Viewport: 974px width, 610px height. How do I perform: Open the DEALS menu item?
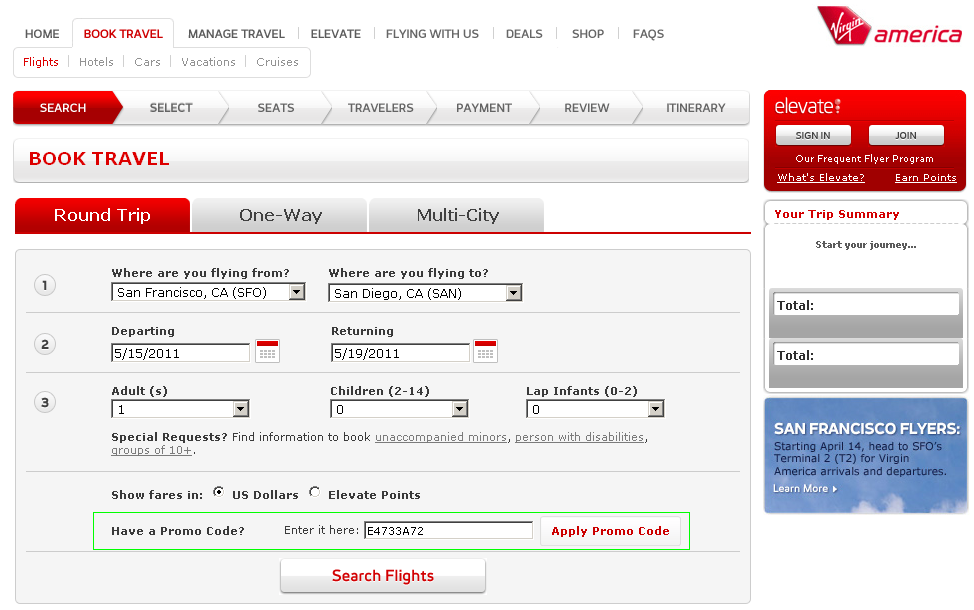[524, 34]
